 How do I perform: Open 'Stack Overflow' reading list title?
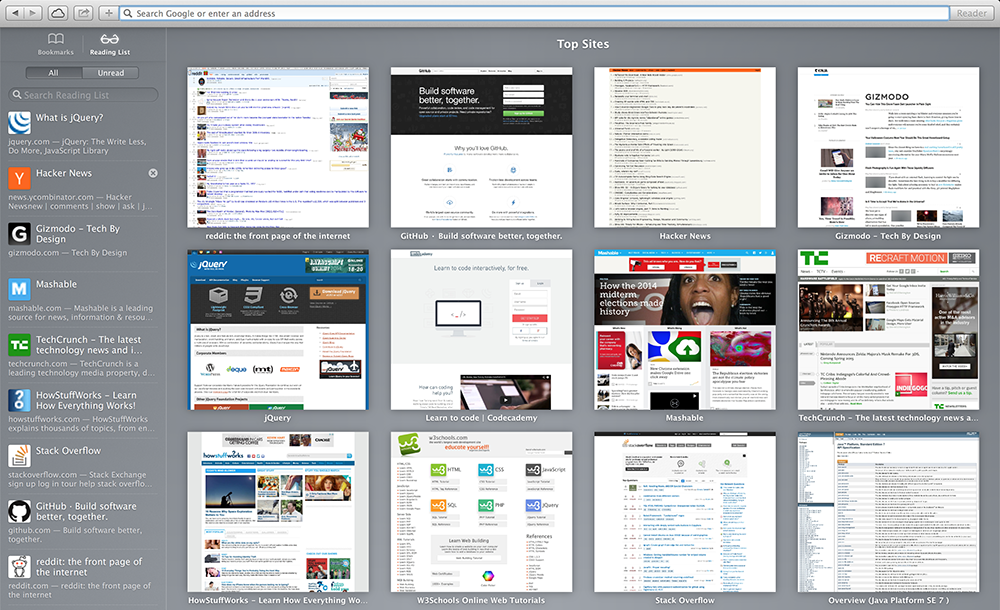coord(68,450)
